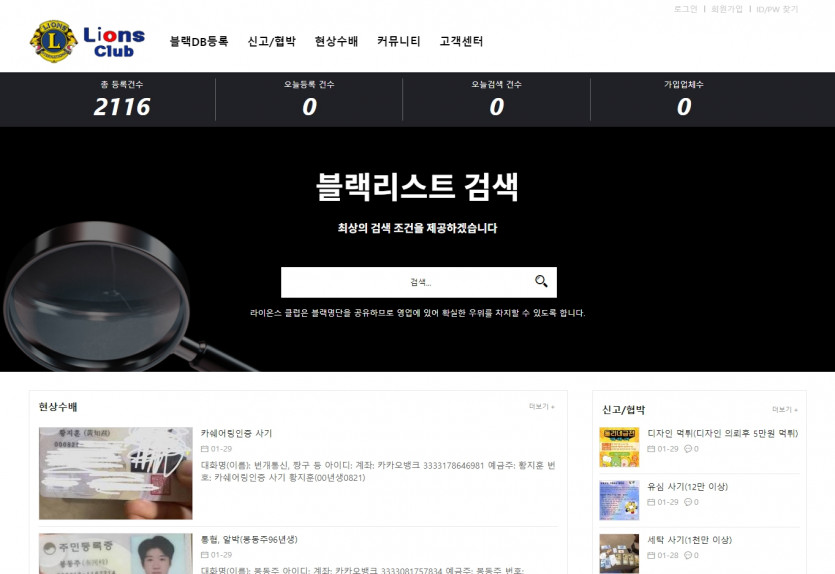
Task: Click calendar icon under 카쉐어링인증 사기
Action: (x=205, y=449)
